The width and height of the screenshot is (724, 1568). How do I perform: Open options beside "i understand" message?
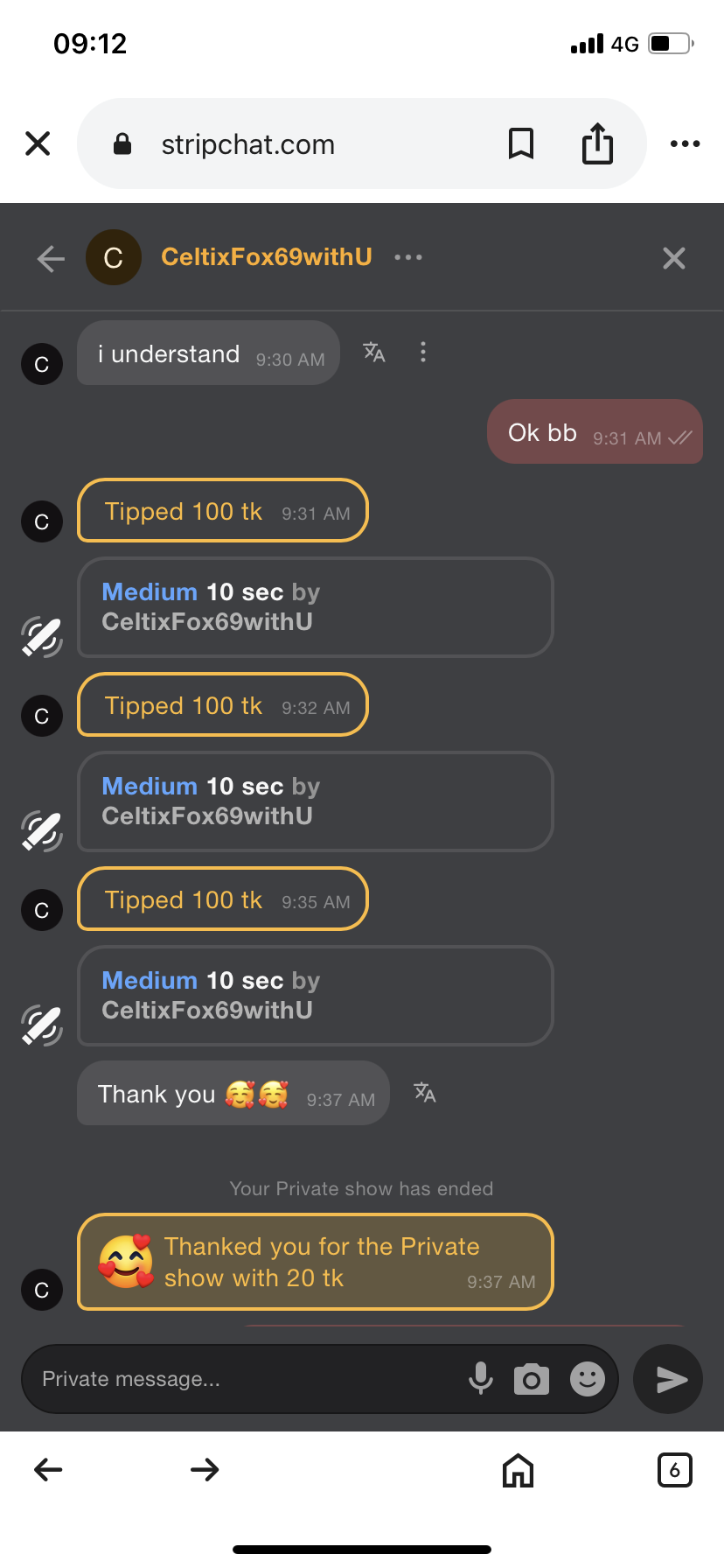click(423, 352)
